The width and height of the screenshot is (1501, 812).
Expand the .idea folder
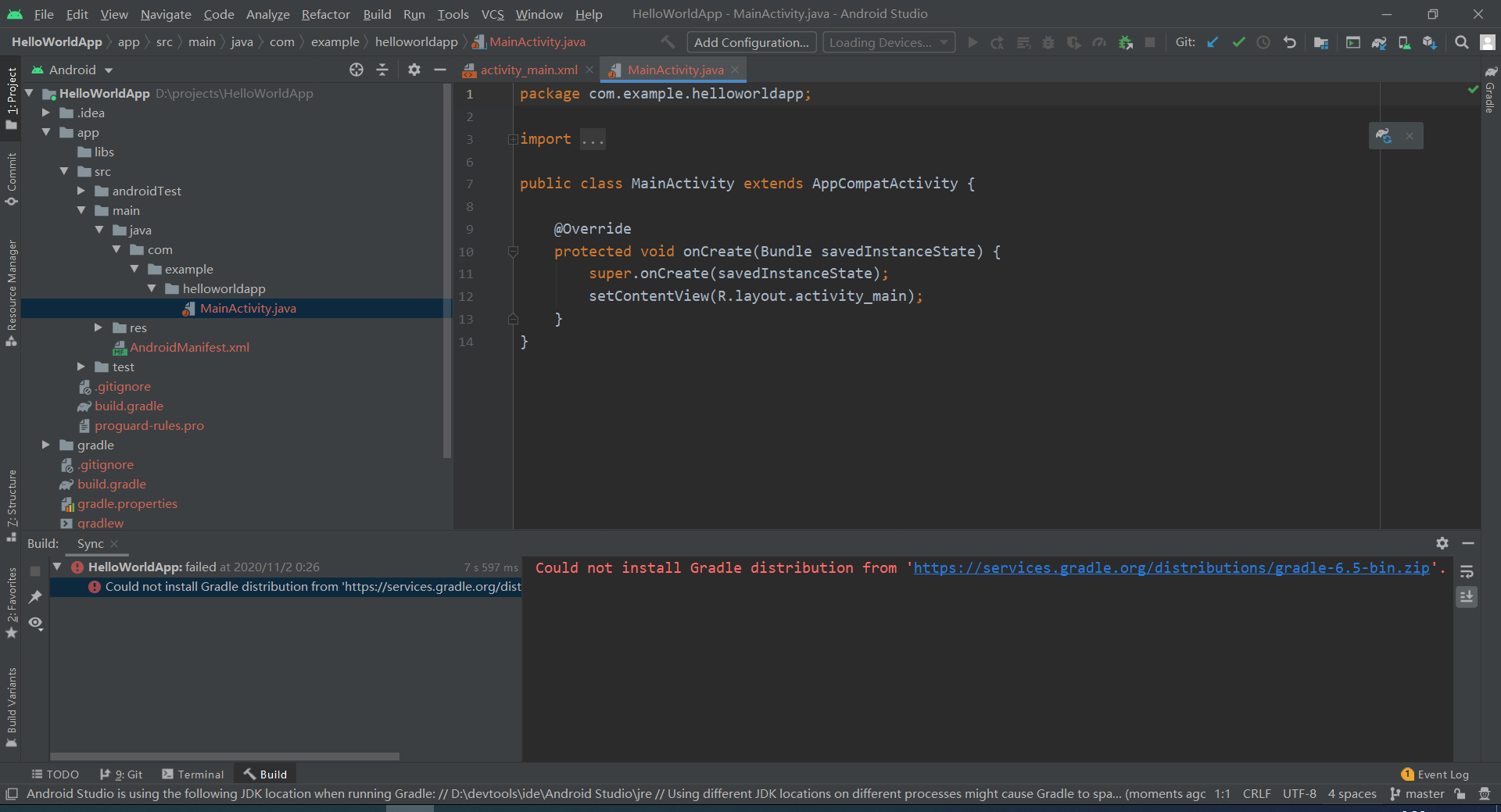(46, 113)
